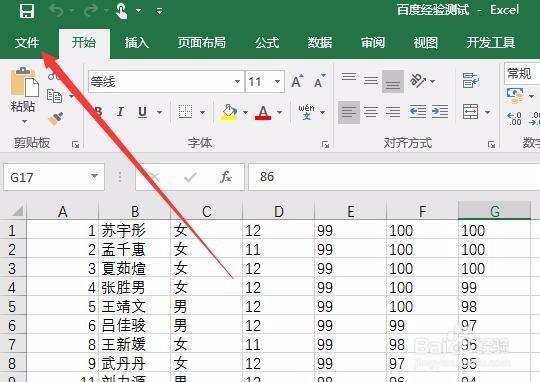Screen dimensions: 540x382
Task: Open the 文件 (File) menu
Action: pyautogui.click(x=27, y=43)
